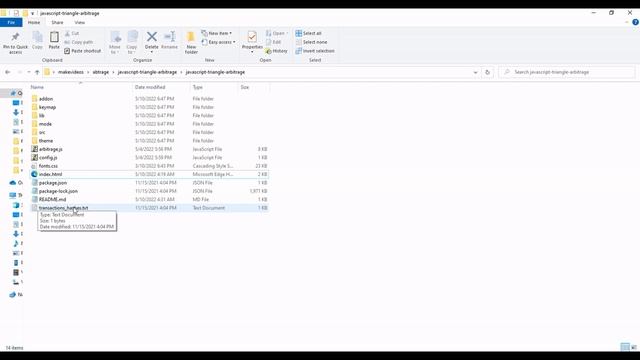640x360 pixels.
Task: Go back with navigation arrow
Action: coord(8,72)
